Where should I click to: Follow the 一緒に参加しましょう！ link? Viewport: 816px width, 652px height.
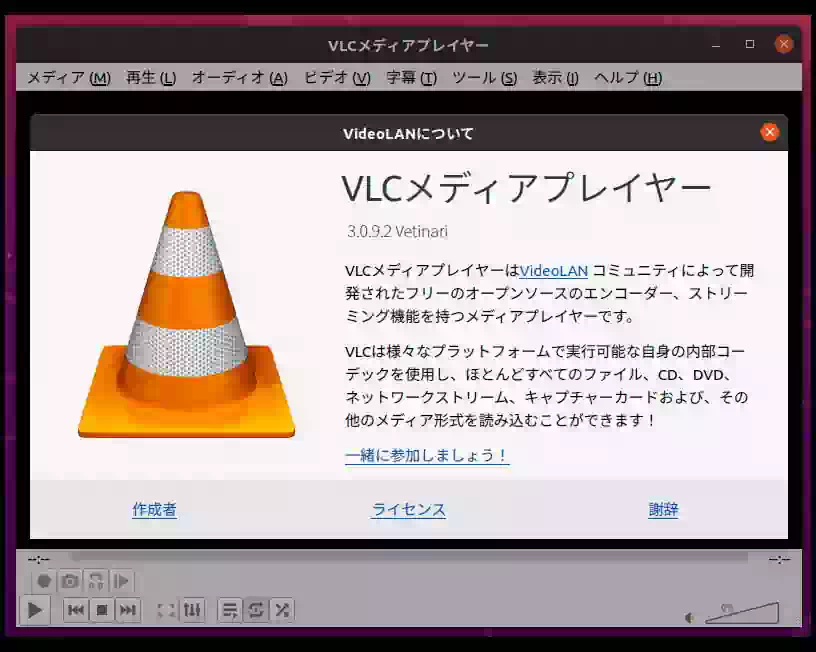[x=427, y=456]
